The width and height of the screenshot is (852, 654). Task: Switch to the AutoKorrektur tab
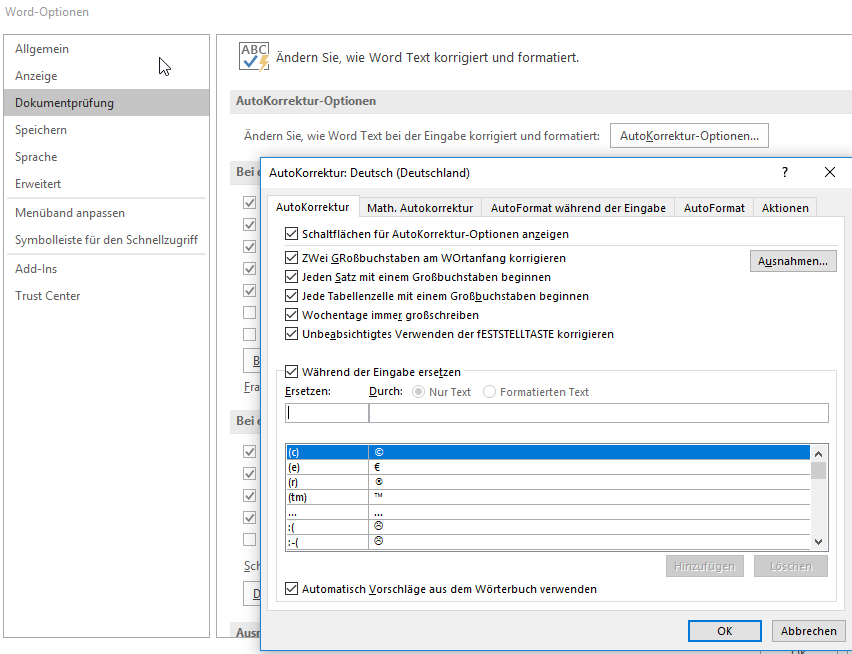click(312, 207)
